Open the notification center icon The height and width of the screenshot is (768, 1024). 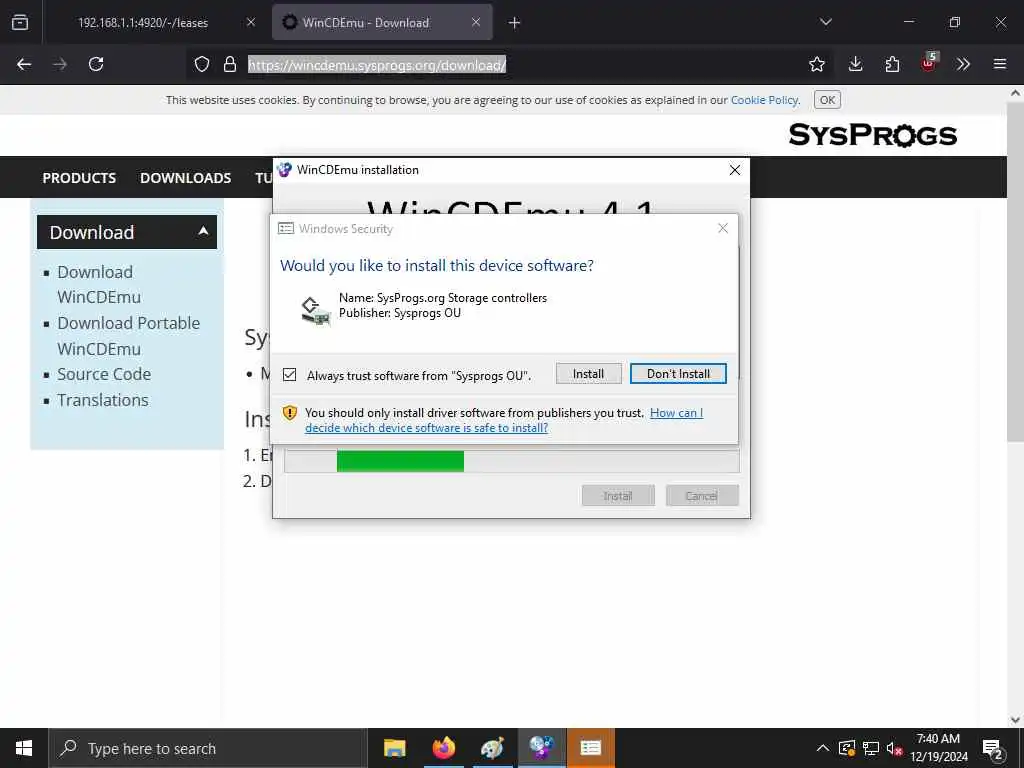coord(993,749)
